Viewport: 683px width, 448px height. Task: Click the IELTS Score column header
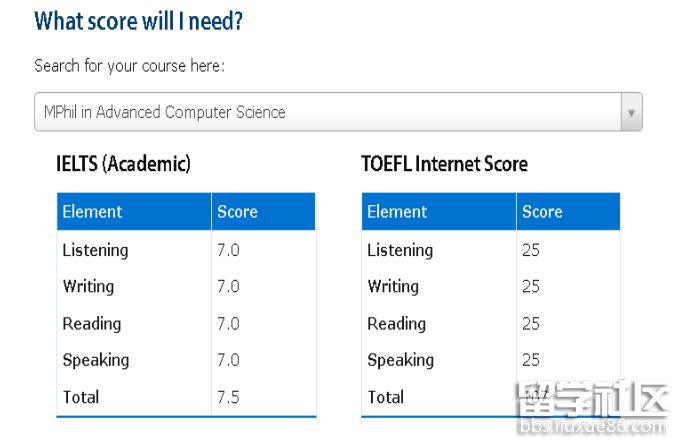(x=237, y=212)
